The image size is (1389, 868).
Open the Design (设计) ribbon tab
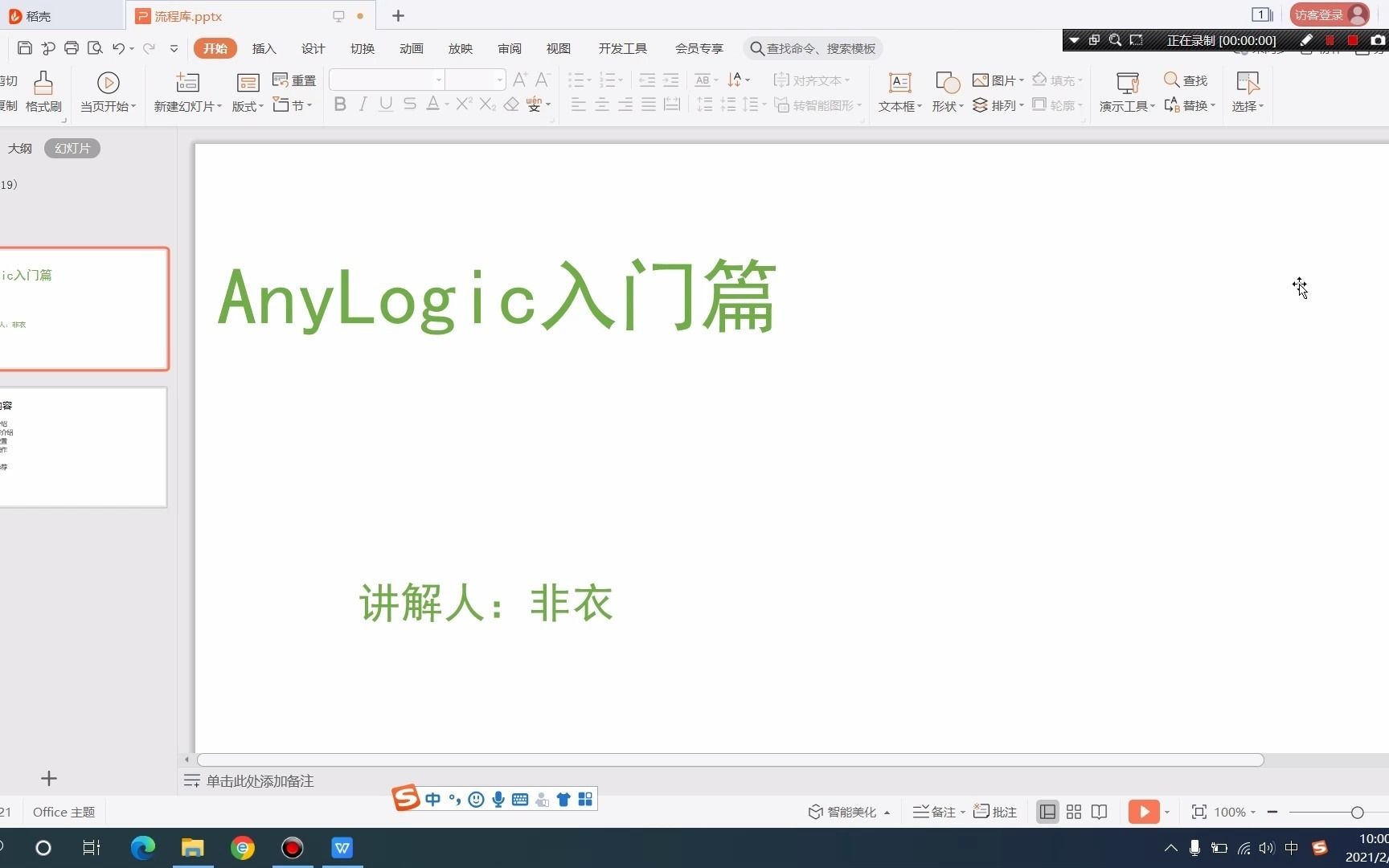coord(313,48)
